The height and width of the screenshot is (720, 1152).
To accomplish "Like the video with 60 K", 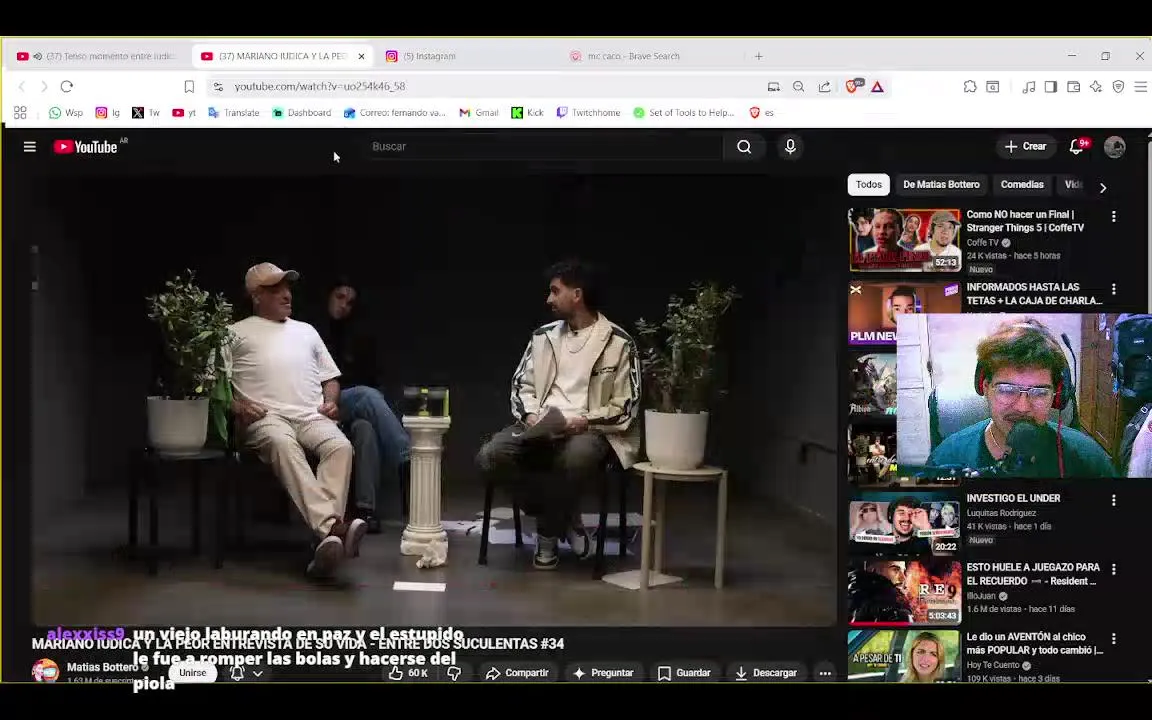I will point(408,673).
